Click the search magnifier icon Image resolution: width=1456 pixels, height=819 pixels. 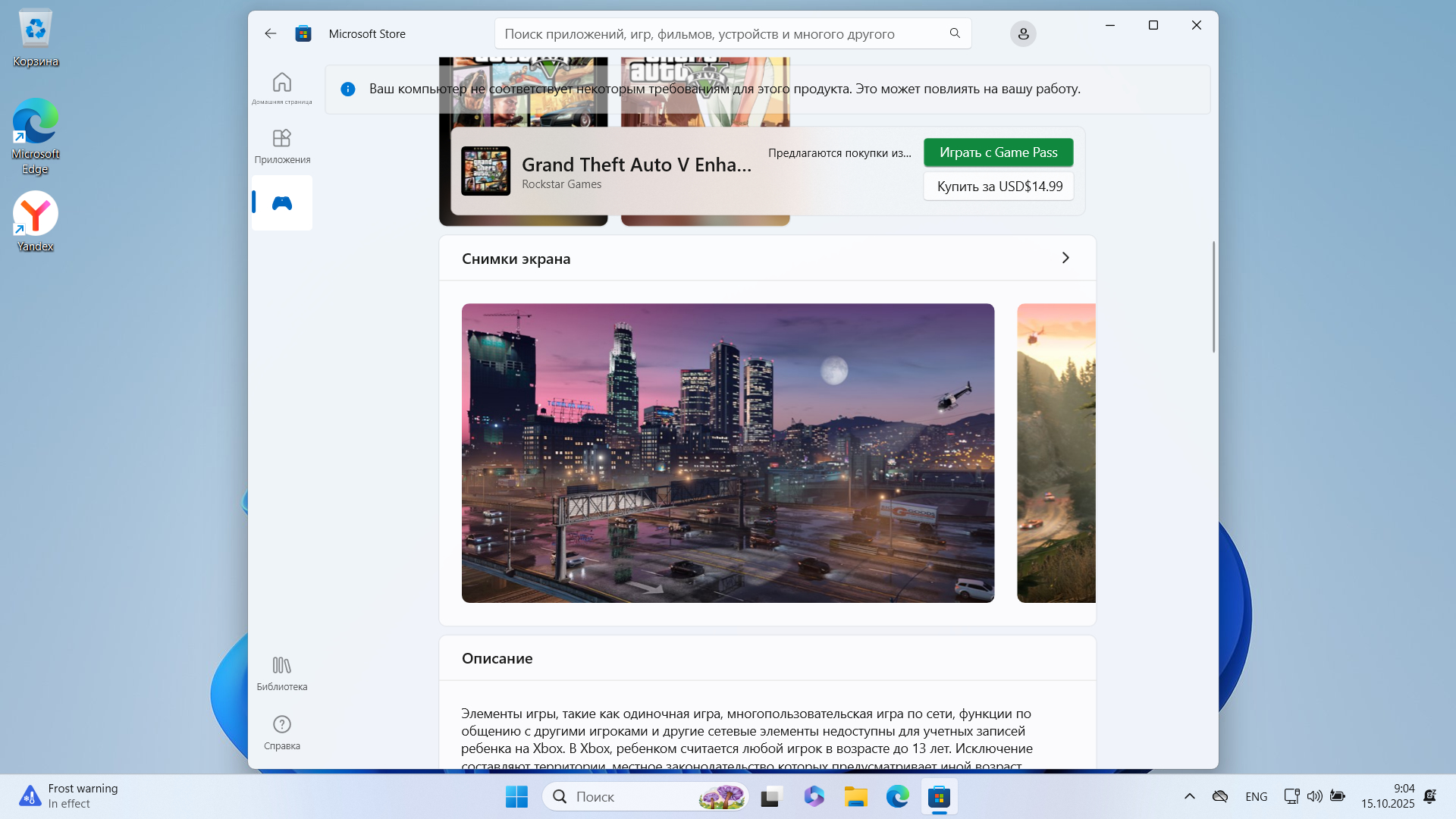(954, 33)
